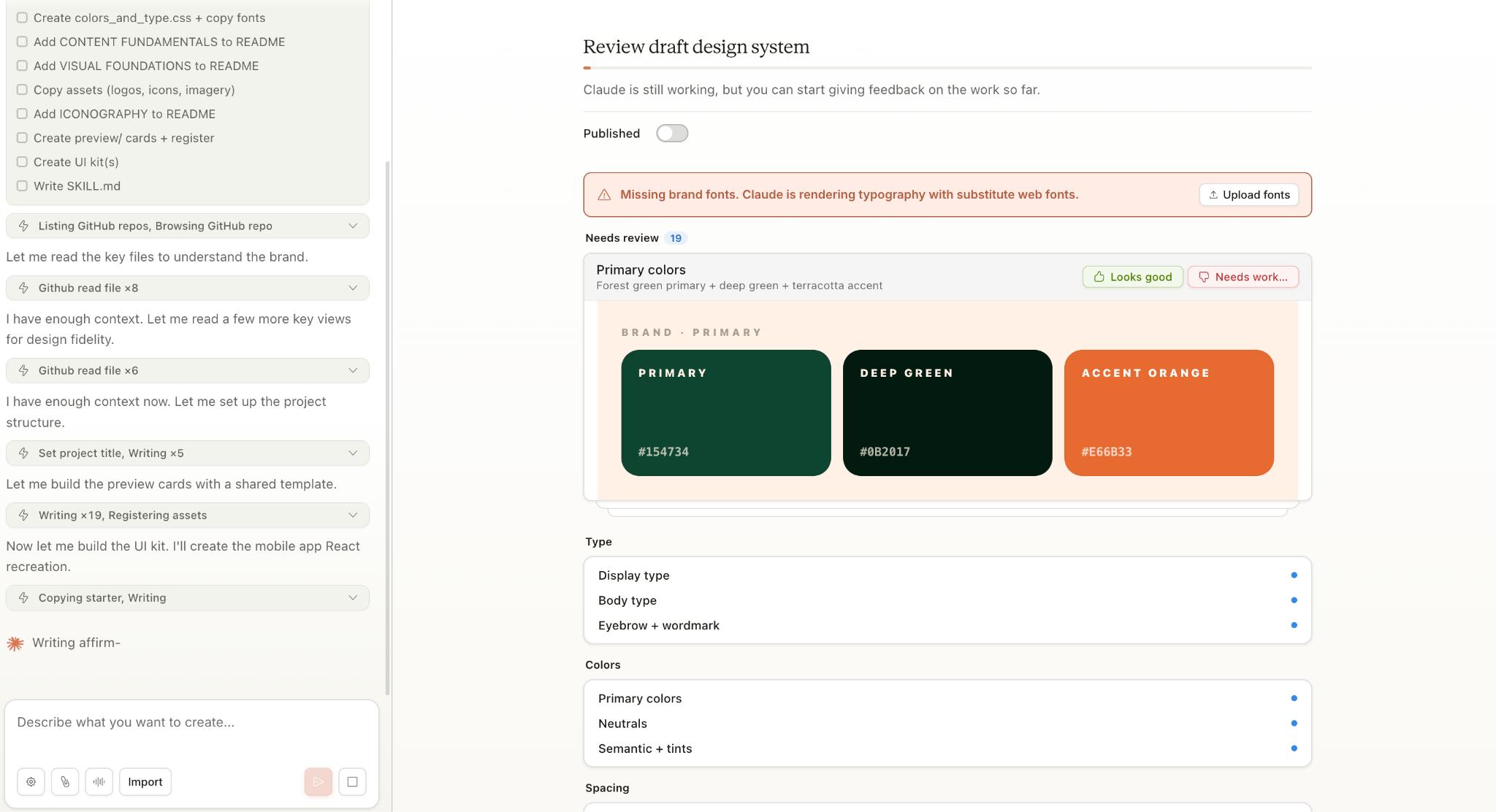This screenshot has height=812, width=1496.
Task: Expand Writing ×19, Registering assets step
Action: (x=188, y=515)
